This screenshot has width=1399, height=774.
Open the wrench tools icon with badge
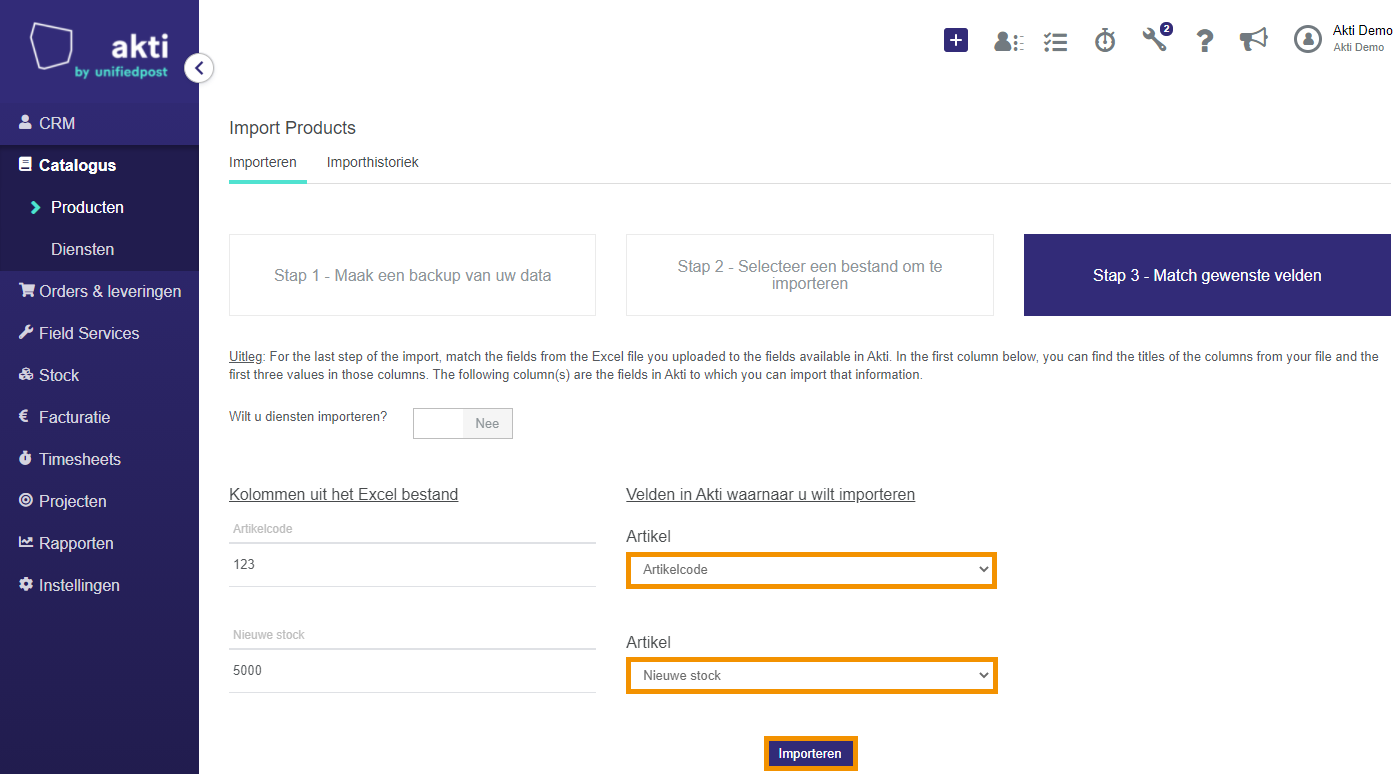1156,38
